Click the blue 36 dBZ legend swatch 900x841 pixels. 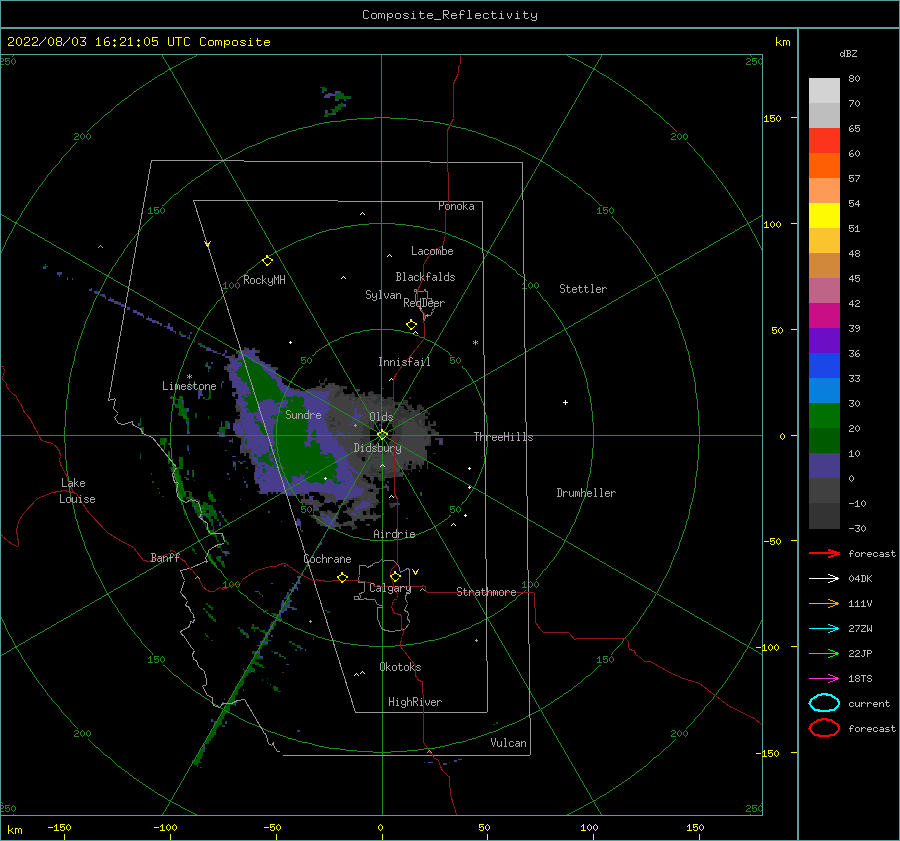point(824,365)
